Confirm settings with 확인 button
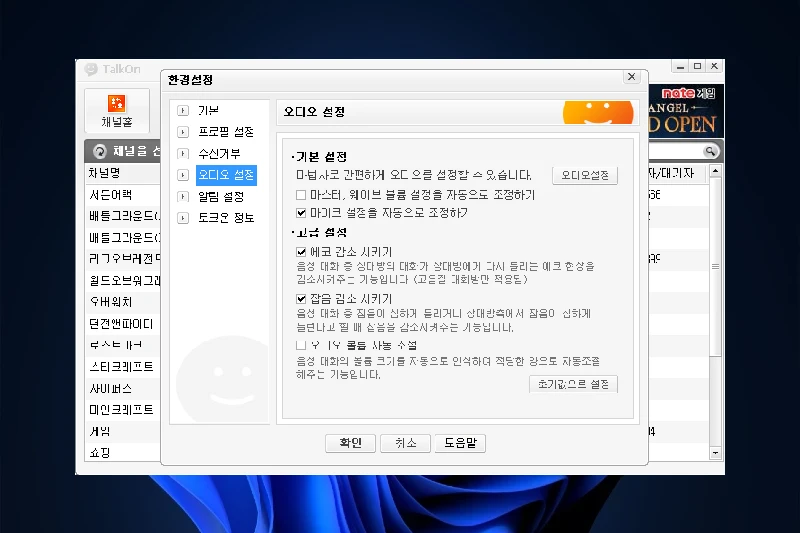 351,443
